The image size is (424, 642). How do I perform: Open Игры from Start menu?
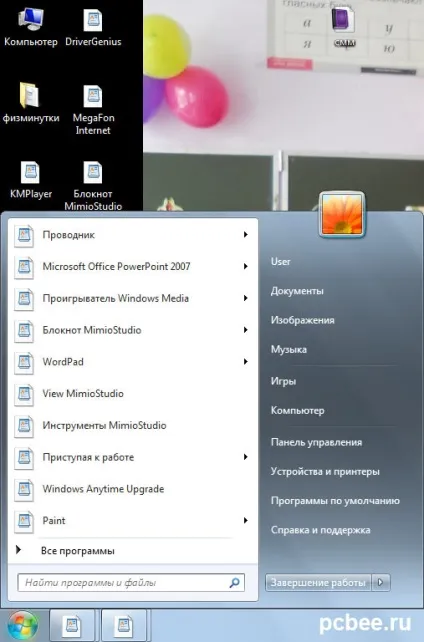click(x=283, y=381)
